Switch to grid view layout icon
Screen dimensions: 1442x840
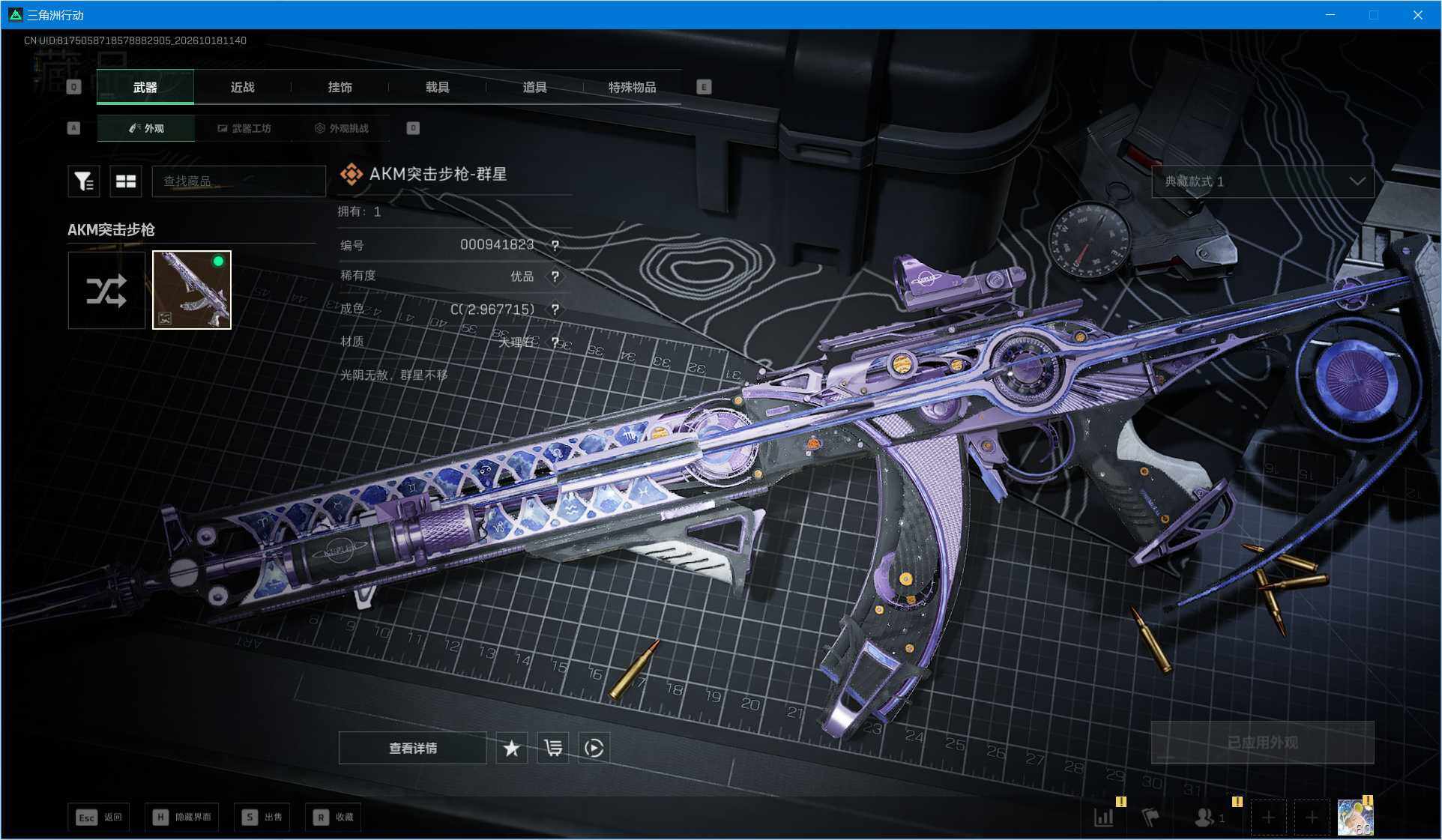coord(126,181)
